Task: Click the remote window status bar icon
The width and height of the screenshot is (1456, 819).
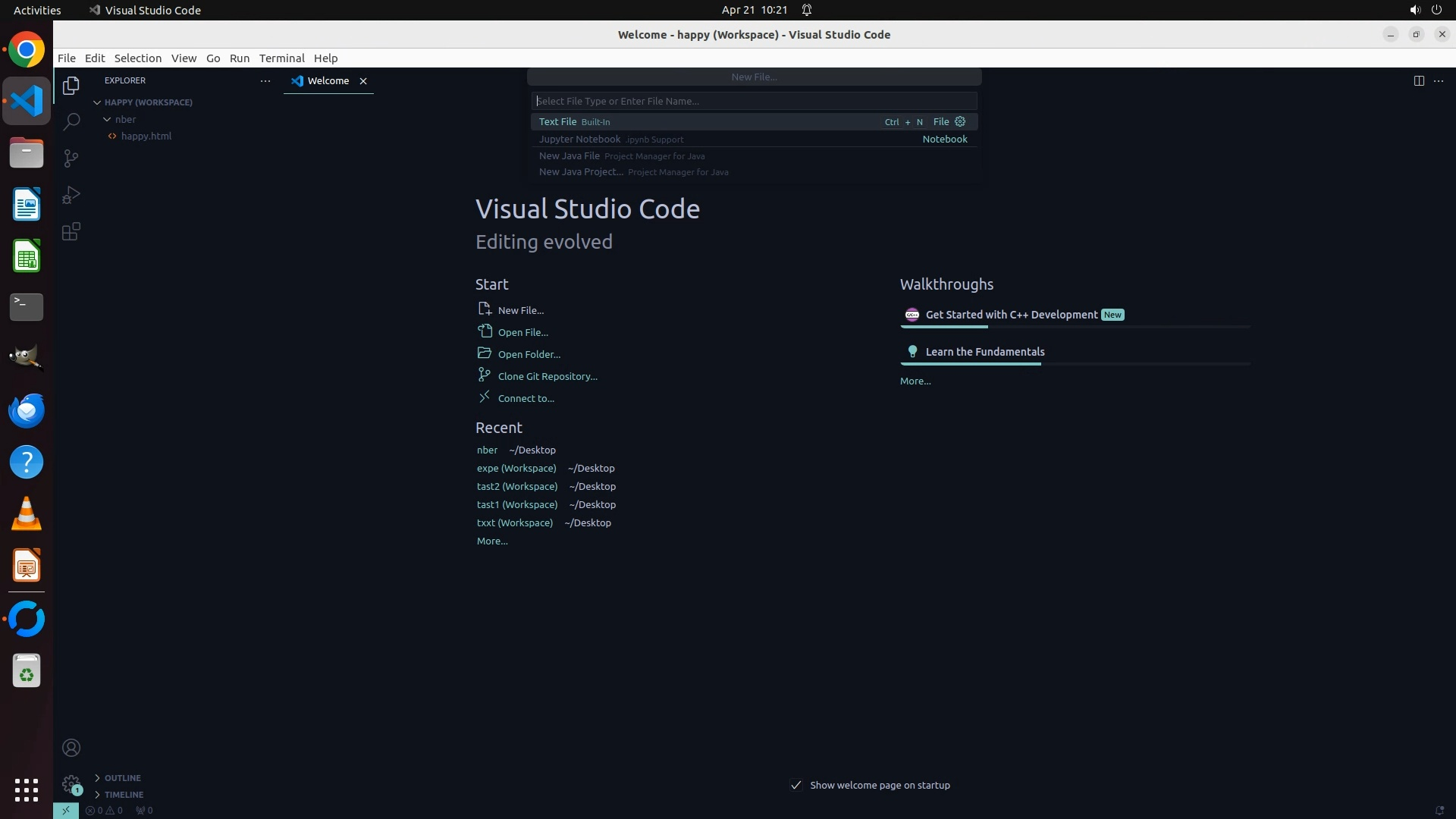Action: pos(66,810)
